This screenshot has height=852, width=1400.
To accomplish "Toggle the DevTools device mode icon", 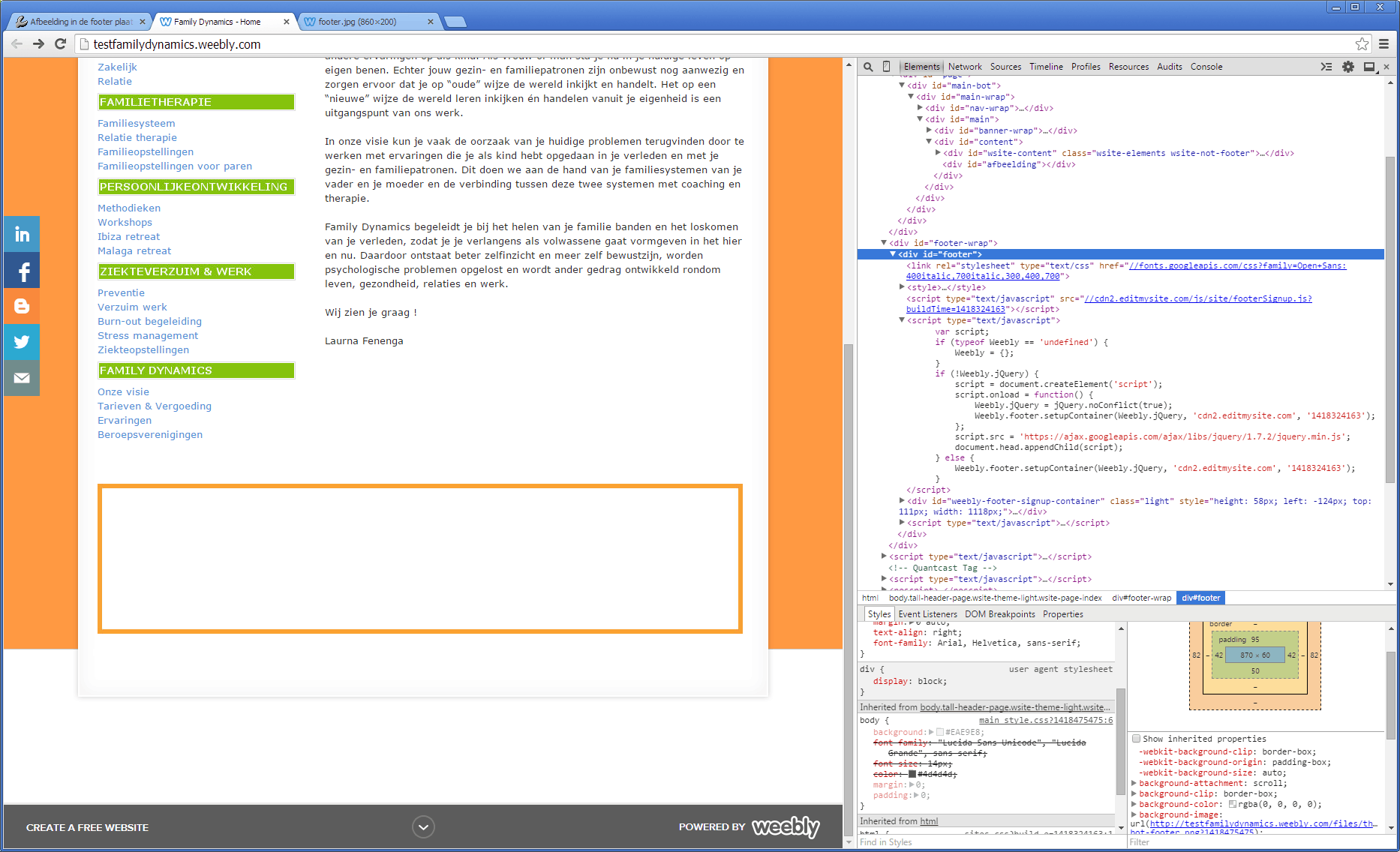I will click(x=886, y=67).
